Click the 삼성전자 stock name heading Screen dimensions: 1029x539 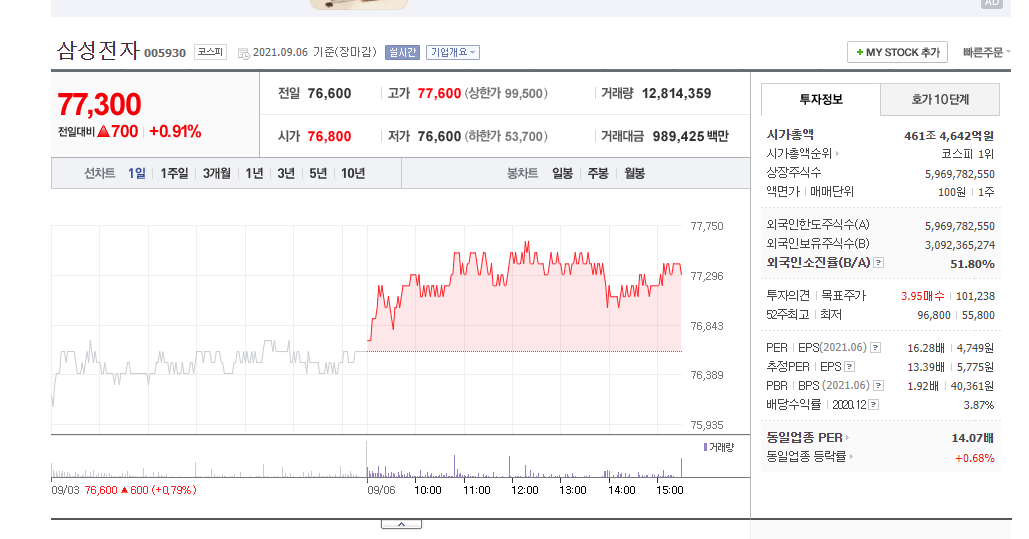98,51
